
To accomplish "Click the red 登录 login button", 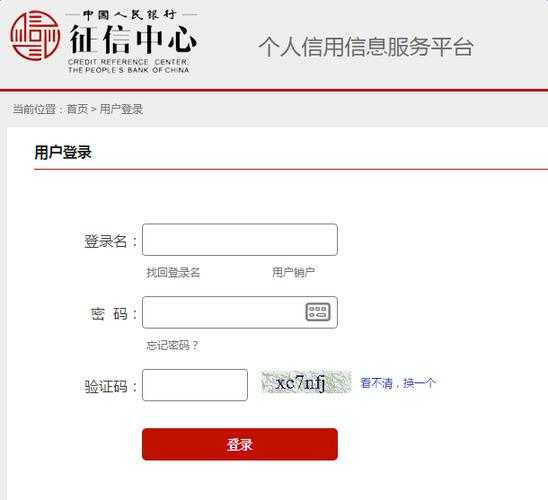I will click(x=240, y=444).
